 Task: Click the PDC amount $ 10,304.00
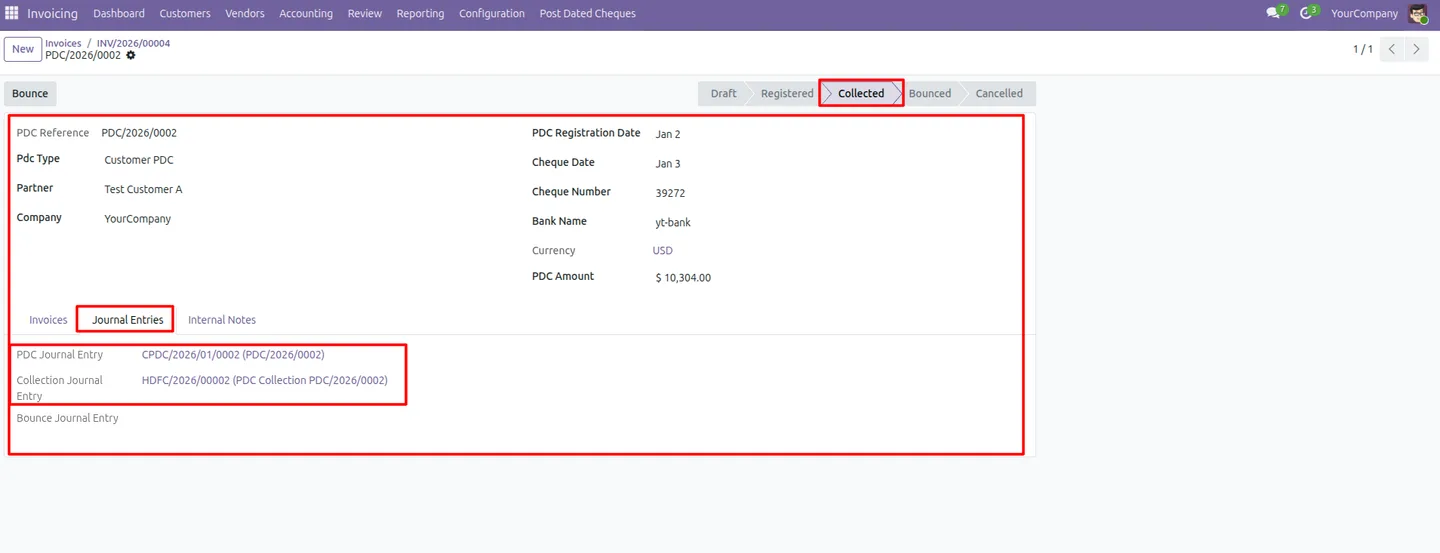[x=683, y=278]
